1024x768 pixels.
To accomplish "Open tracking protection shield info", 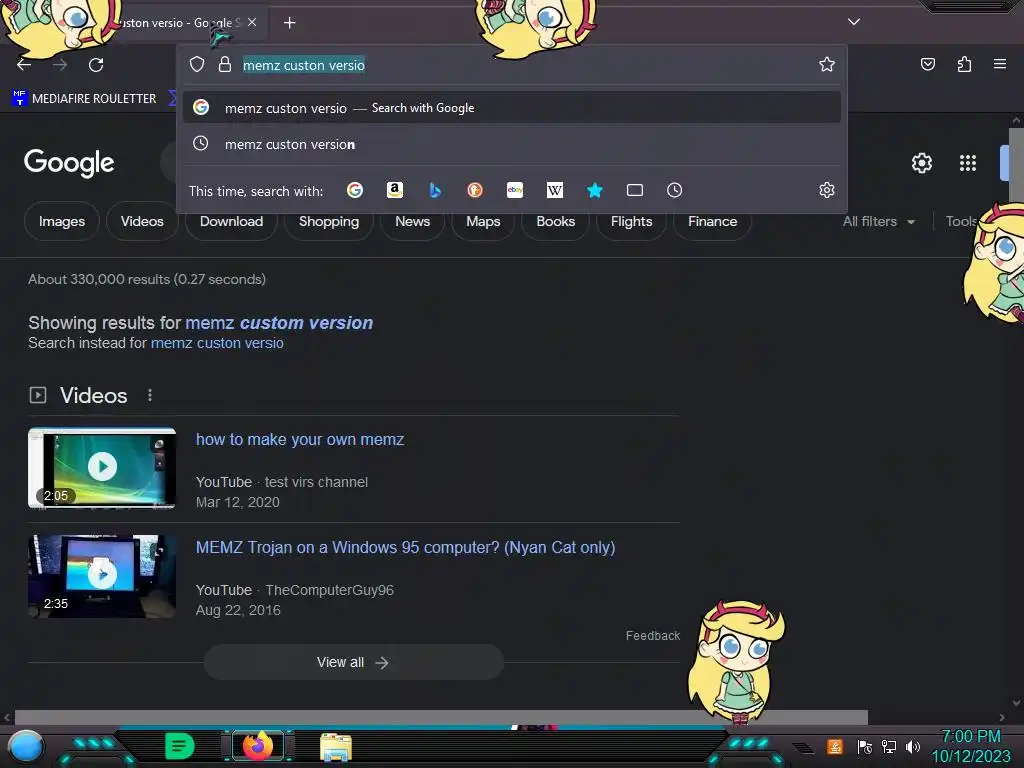I will coord(197,64).
